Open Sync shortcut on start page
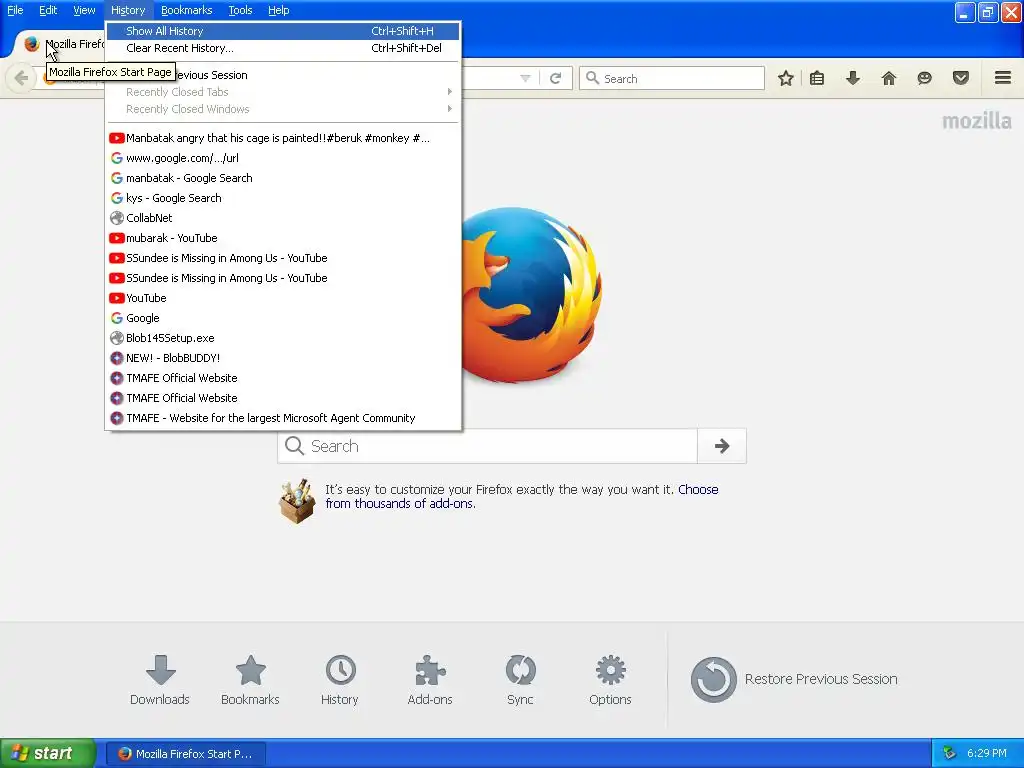Screen dimensions: 1024x768 (x=520, y=680)
